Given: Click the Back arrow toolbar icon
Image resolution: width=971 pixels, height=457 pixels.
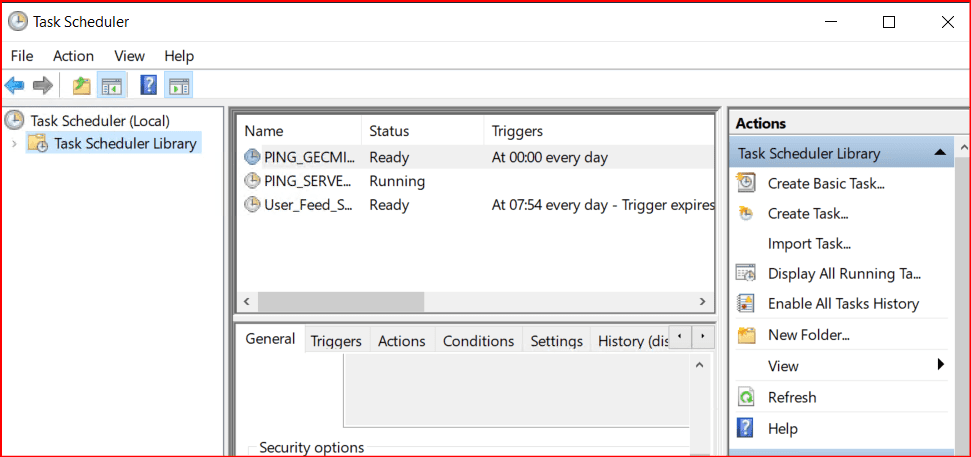Looking at the screenshot, I should 15,86.
